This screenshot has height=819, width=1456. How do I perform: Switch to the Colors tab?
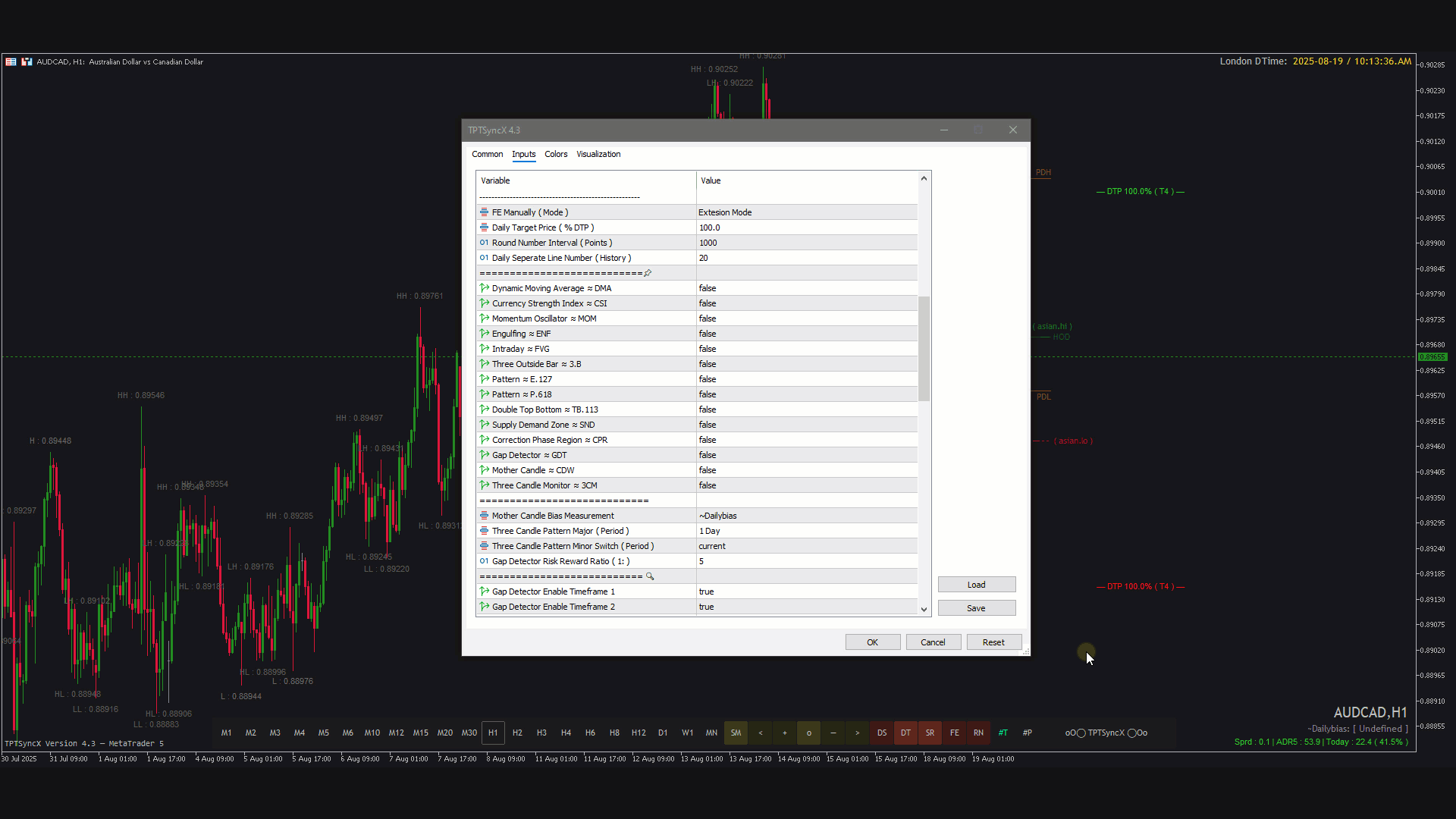(x=556, y=154)
